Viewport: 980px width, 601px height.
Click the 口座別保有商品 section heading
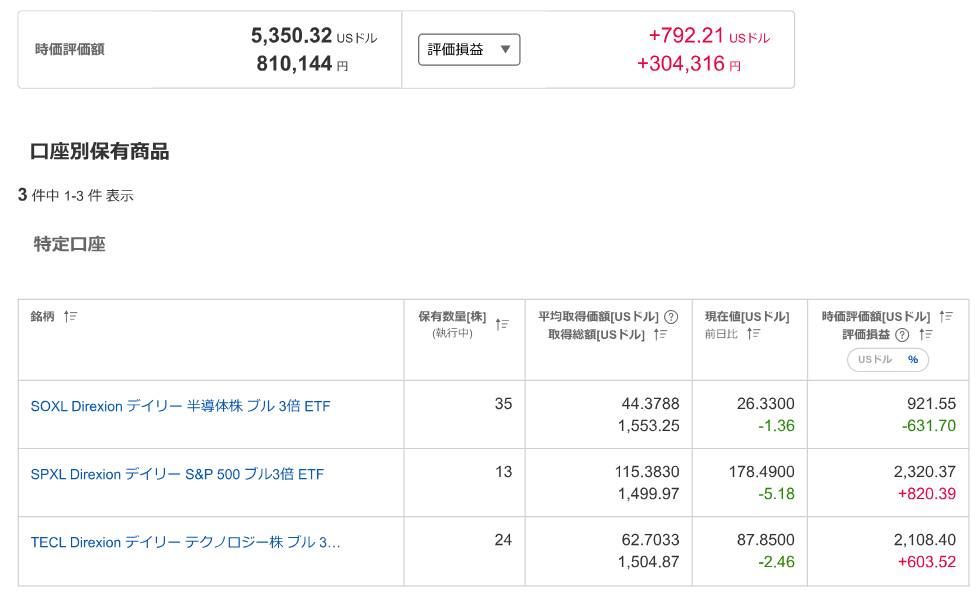pyautogui.click(x=99, y=151)
